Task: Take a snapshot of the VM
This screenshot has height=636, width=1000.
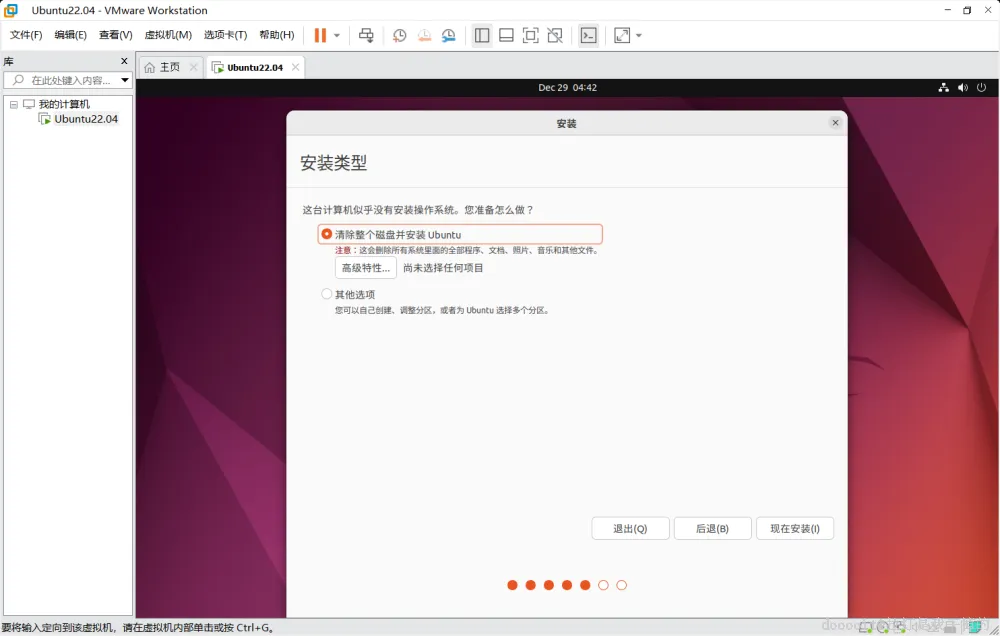Action: pos(399,36)
